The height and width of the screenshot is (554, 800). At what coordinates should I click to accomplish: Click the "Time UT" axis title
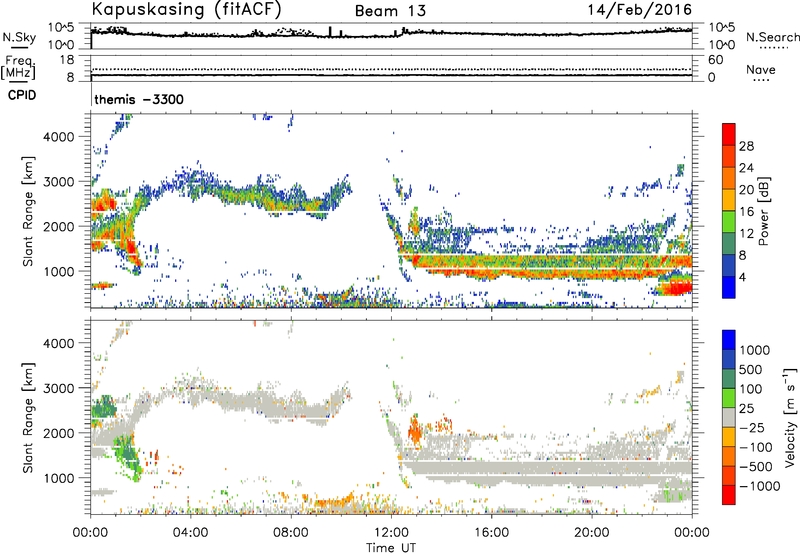[x=391, y=548]
